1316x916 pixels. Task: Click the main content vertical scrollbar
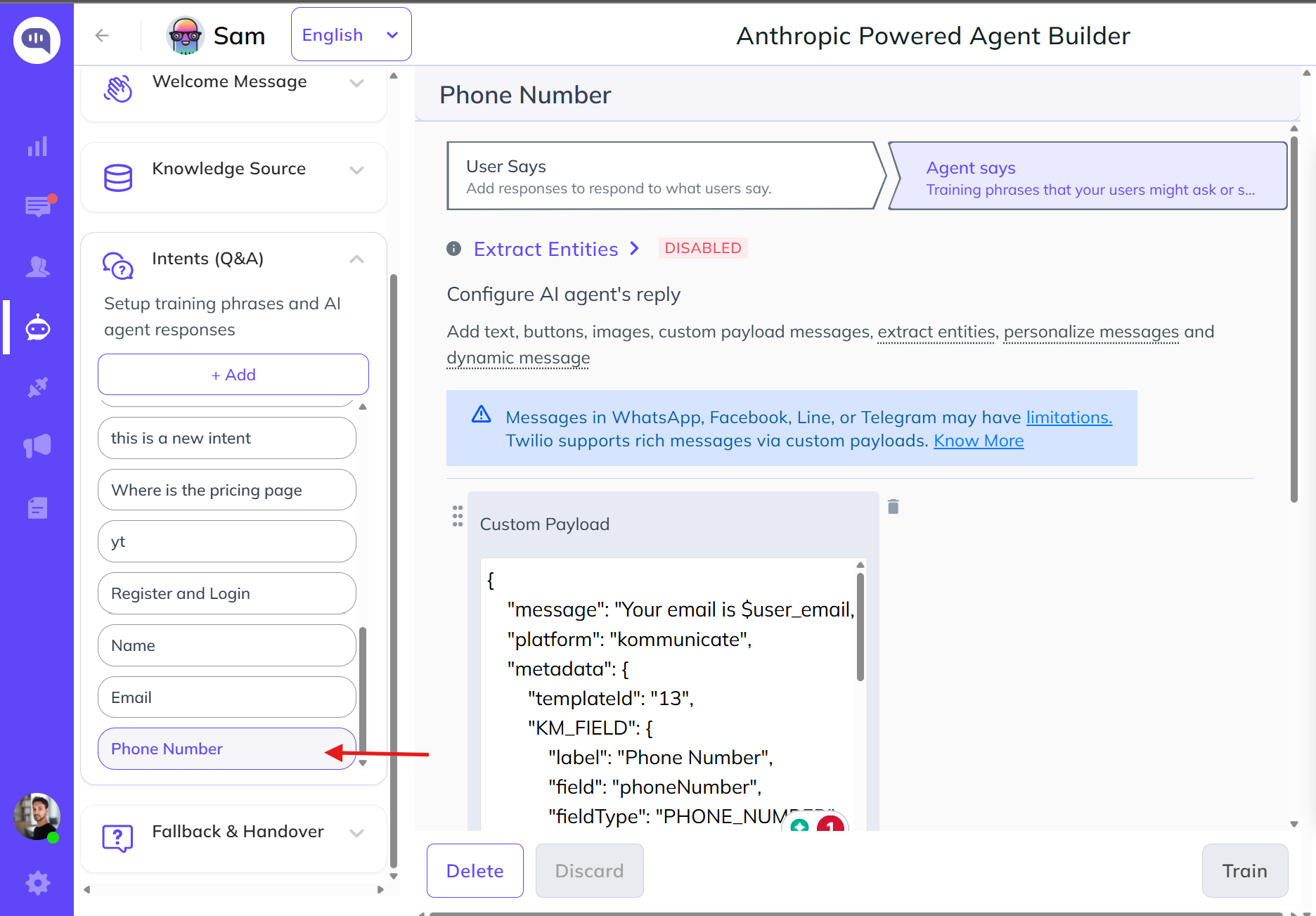point(1294,319)
